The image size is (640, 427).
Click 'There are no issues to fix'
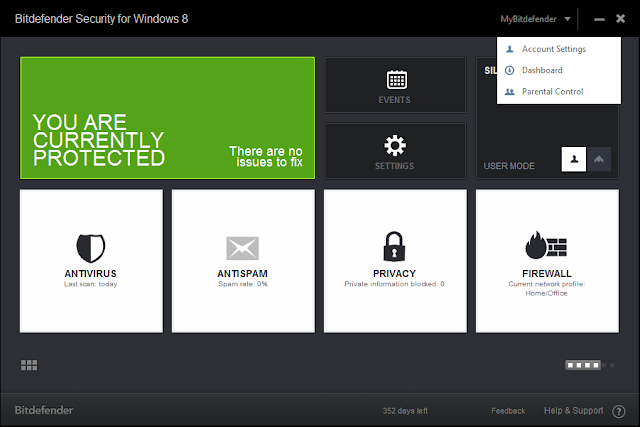point(266,157)
